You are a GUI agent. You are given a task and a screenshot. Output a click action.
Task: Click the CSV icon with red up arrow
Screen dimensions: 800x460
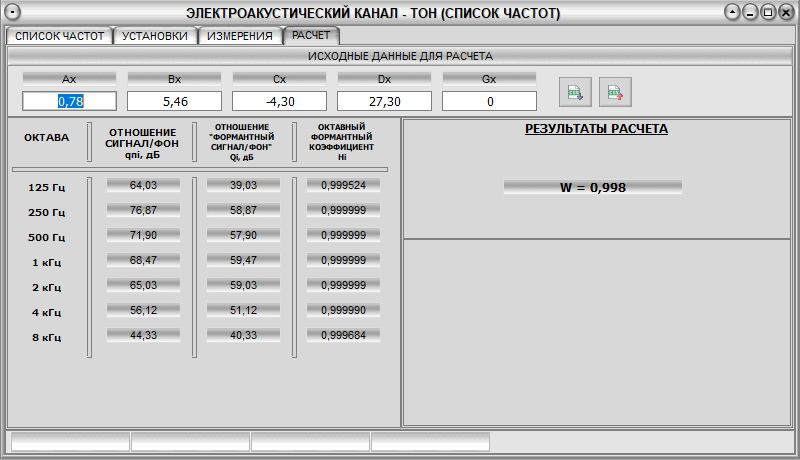[x=615, y=92]
